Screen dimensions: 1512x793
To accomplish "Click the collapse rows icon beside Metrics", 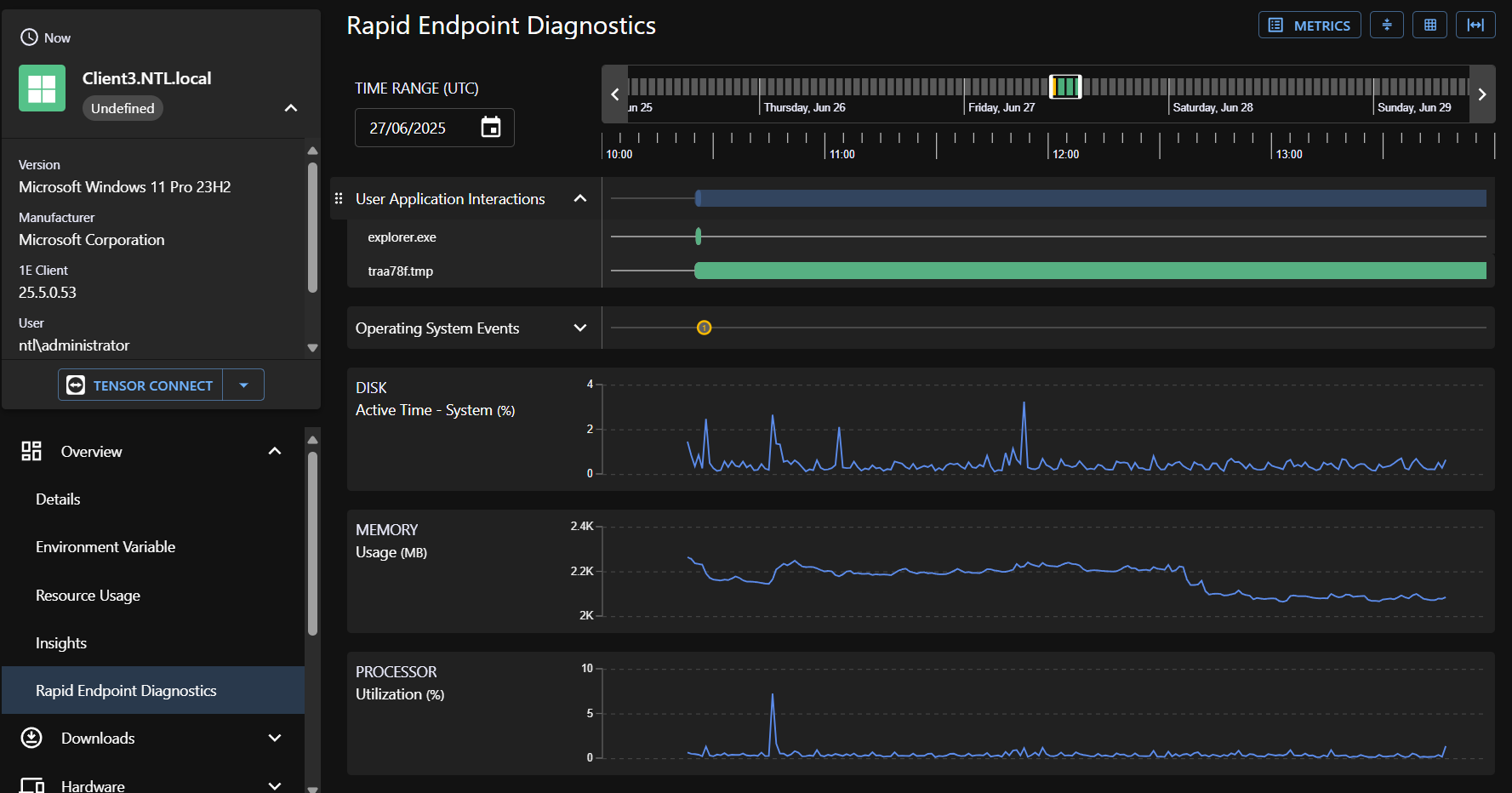I will coord(1386,26).
